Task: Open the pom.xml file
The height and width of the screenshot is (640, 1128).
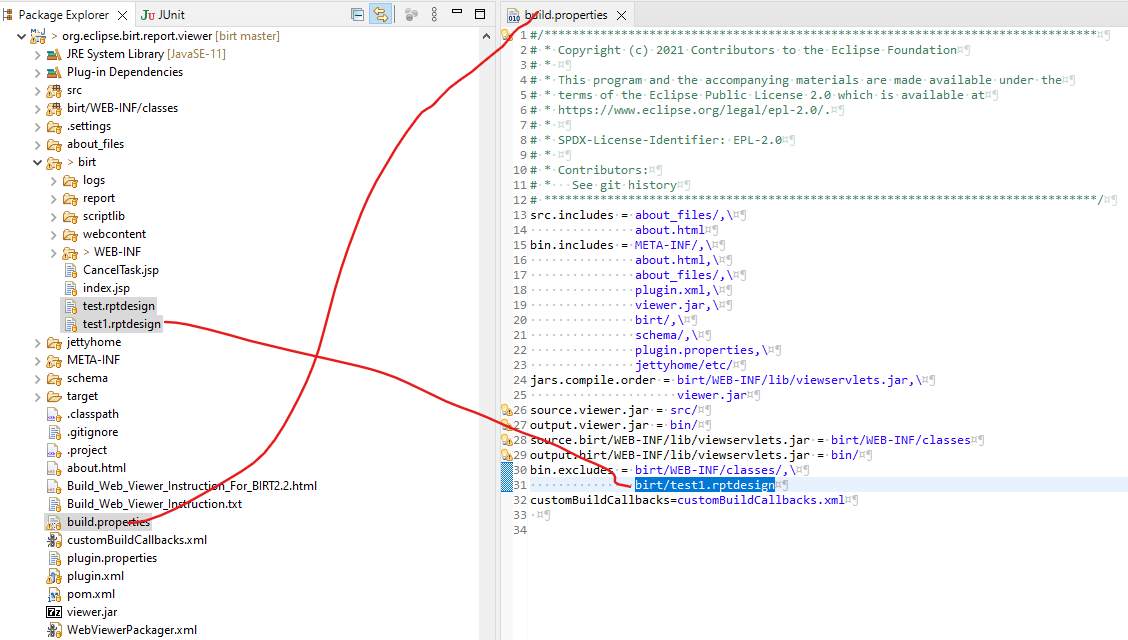Action: (x=92, y=593)
